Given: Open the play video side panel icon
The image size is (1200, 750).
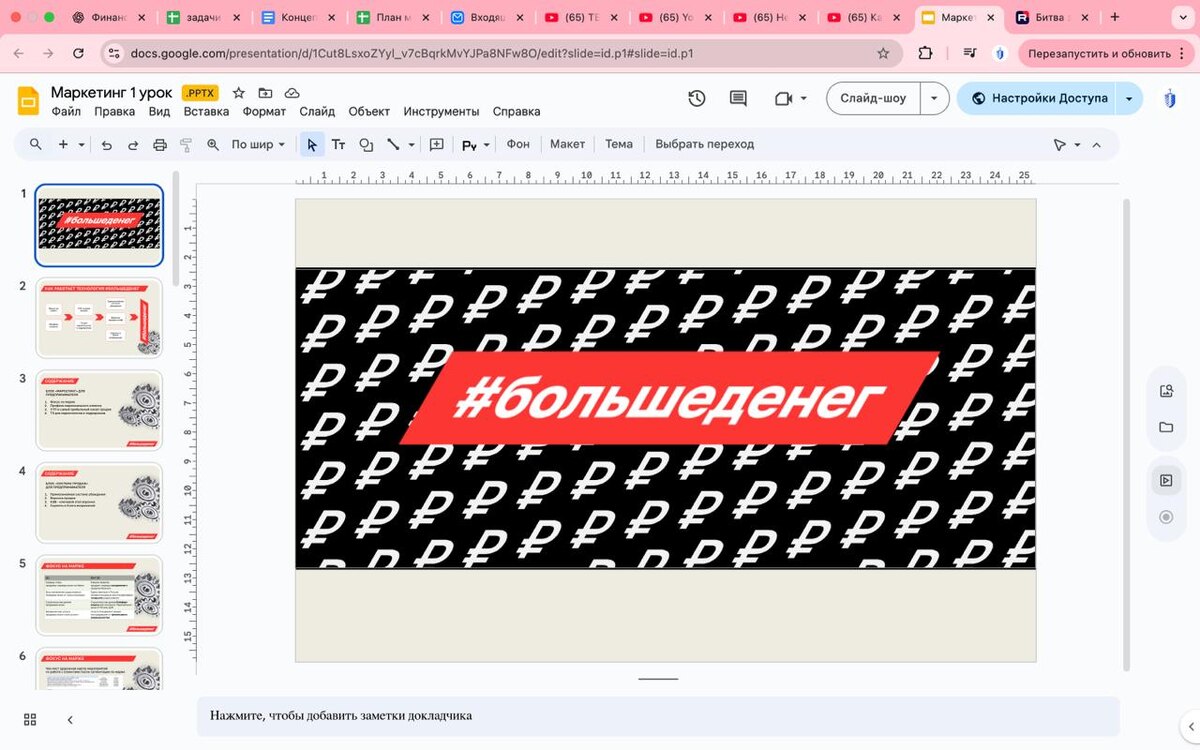Looking at the screenshot, I should click(x=1166, y=481).
